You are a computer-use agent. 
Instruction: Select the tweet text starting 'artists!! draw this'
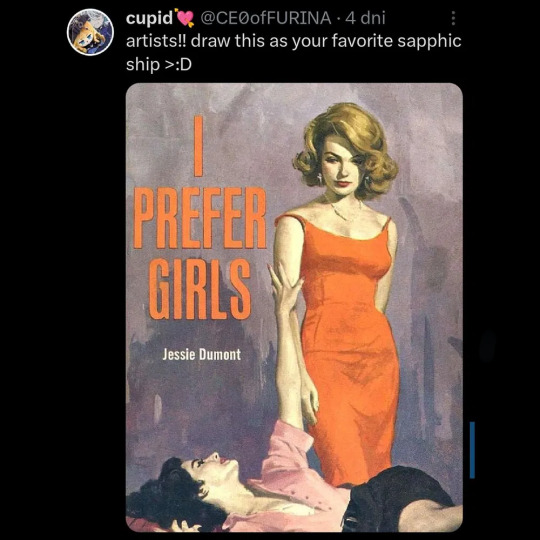293,52
